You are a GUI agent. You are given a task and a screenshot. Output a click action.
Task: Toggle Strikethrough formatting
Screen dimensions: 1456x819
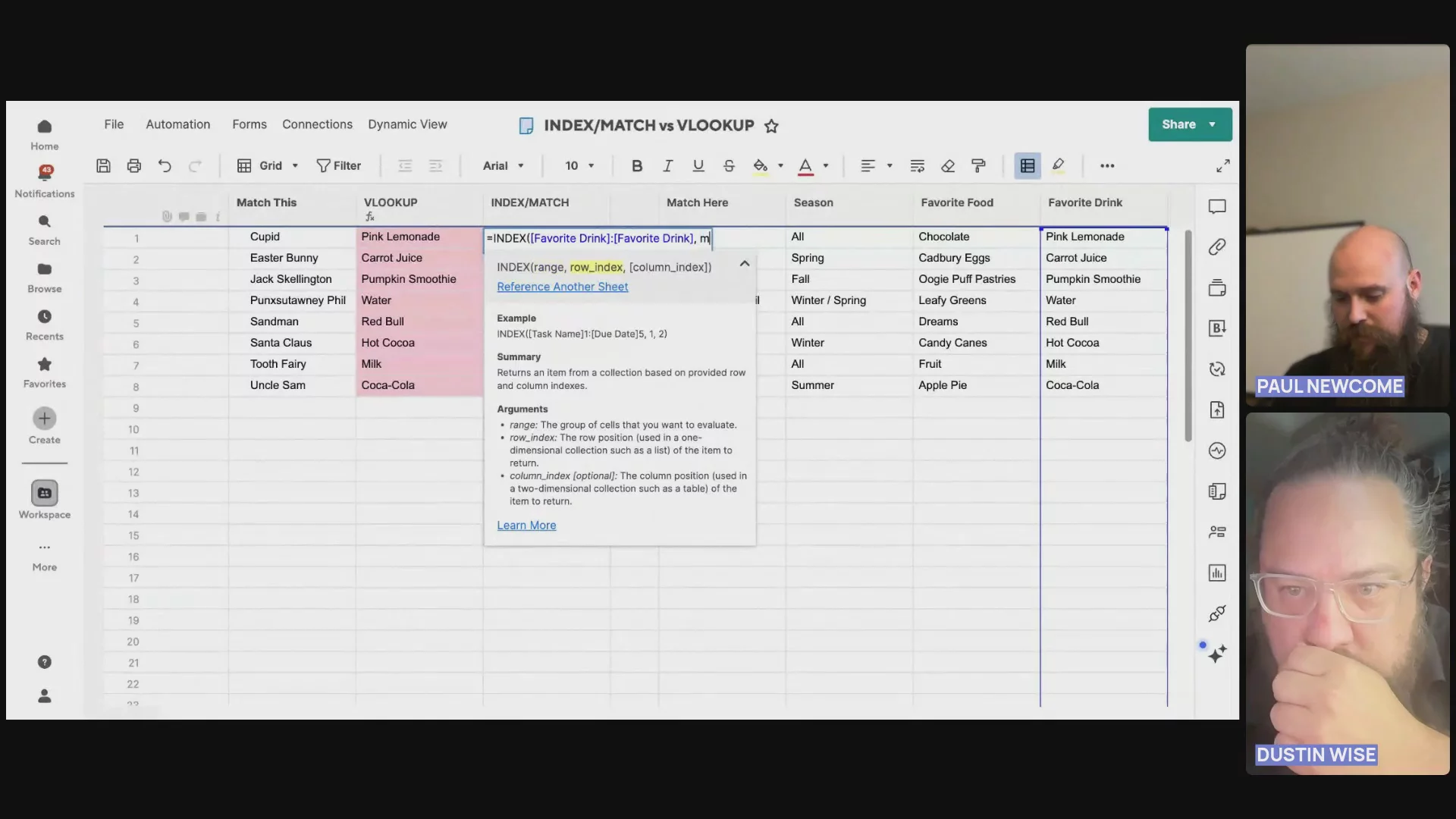[x=729, y=165]
